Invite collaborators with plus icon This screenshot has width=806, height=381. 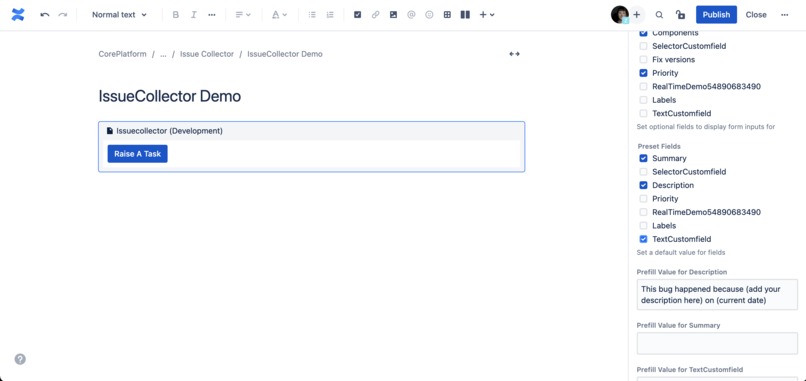[x=637, y=14]
